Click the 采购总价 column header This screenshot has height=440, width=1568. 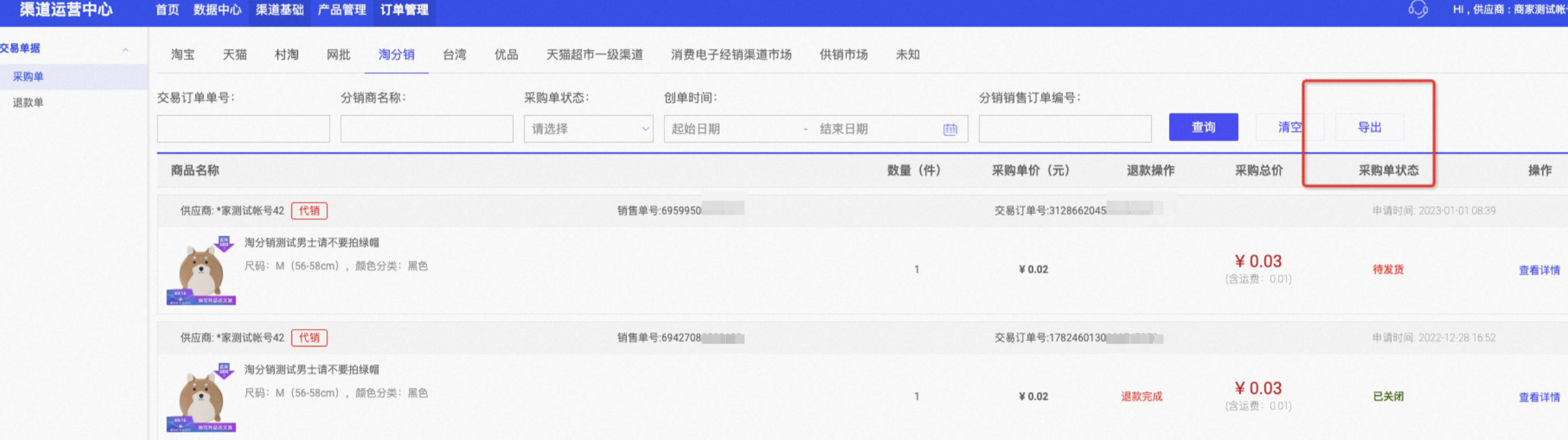1259,171
